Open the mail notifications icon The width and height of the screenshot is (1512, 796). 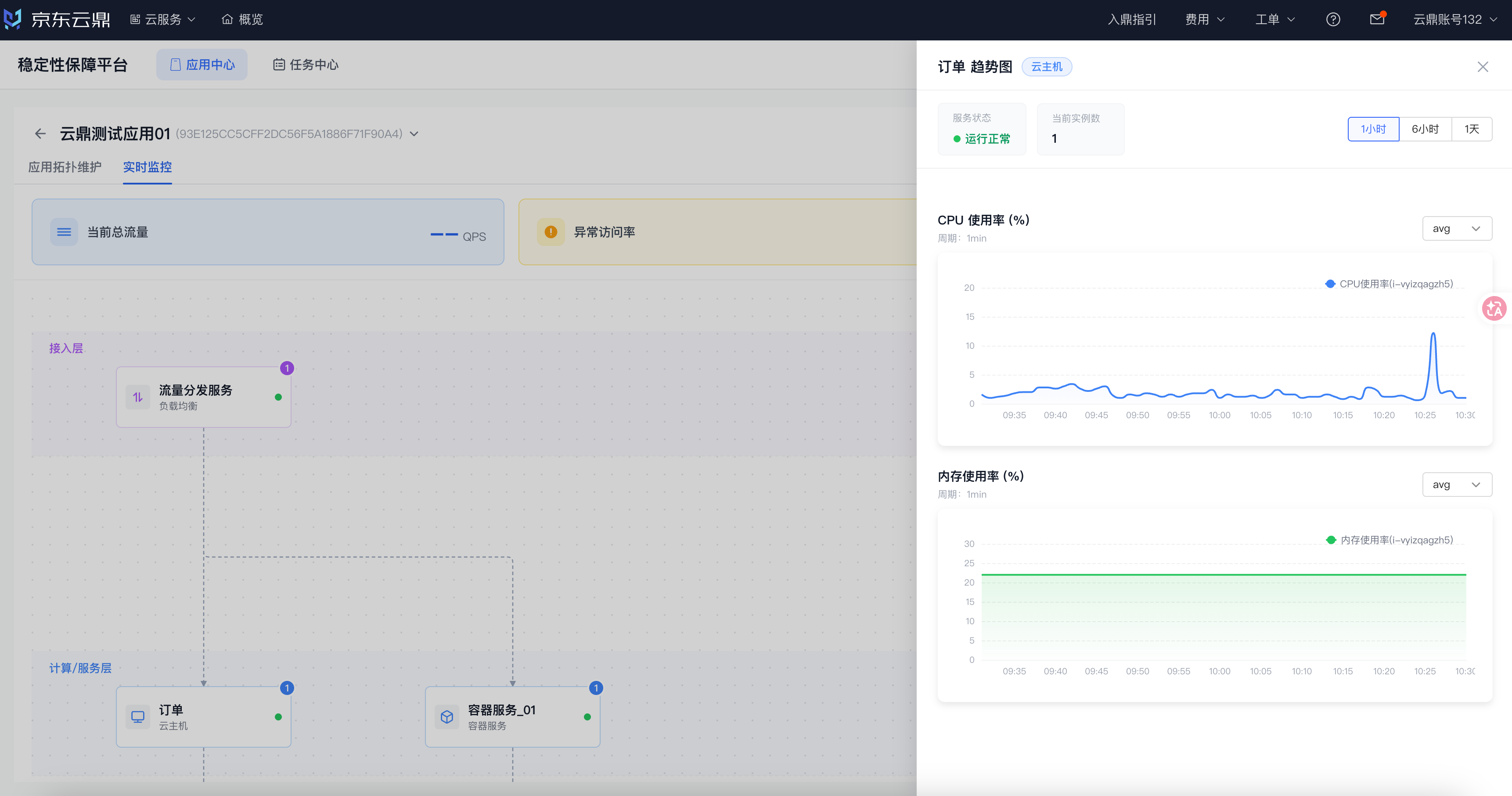click(1377, 19)
